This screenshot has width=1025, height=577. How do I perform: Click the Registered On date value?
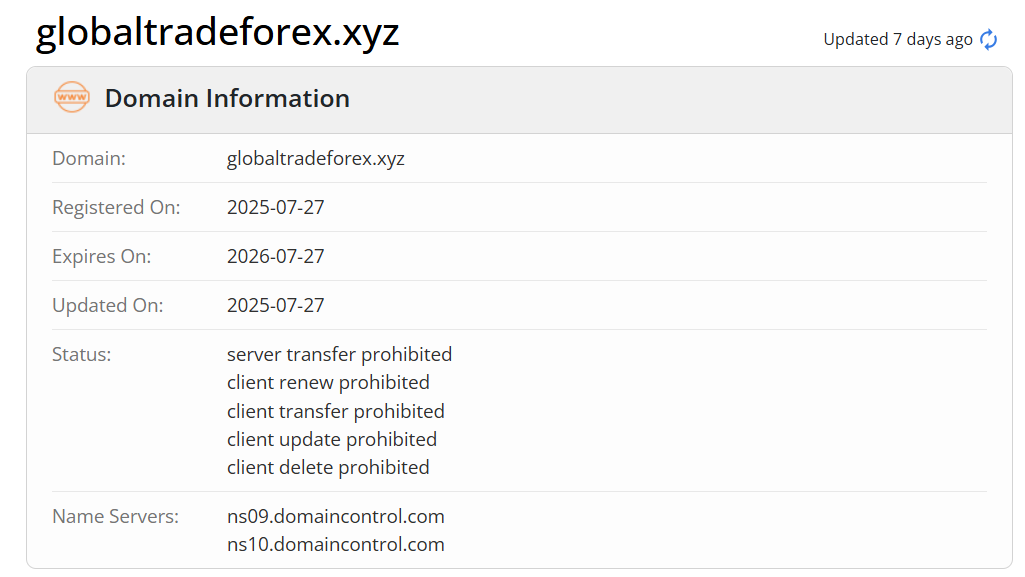(x=275, y=207)
